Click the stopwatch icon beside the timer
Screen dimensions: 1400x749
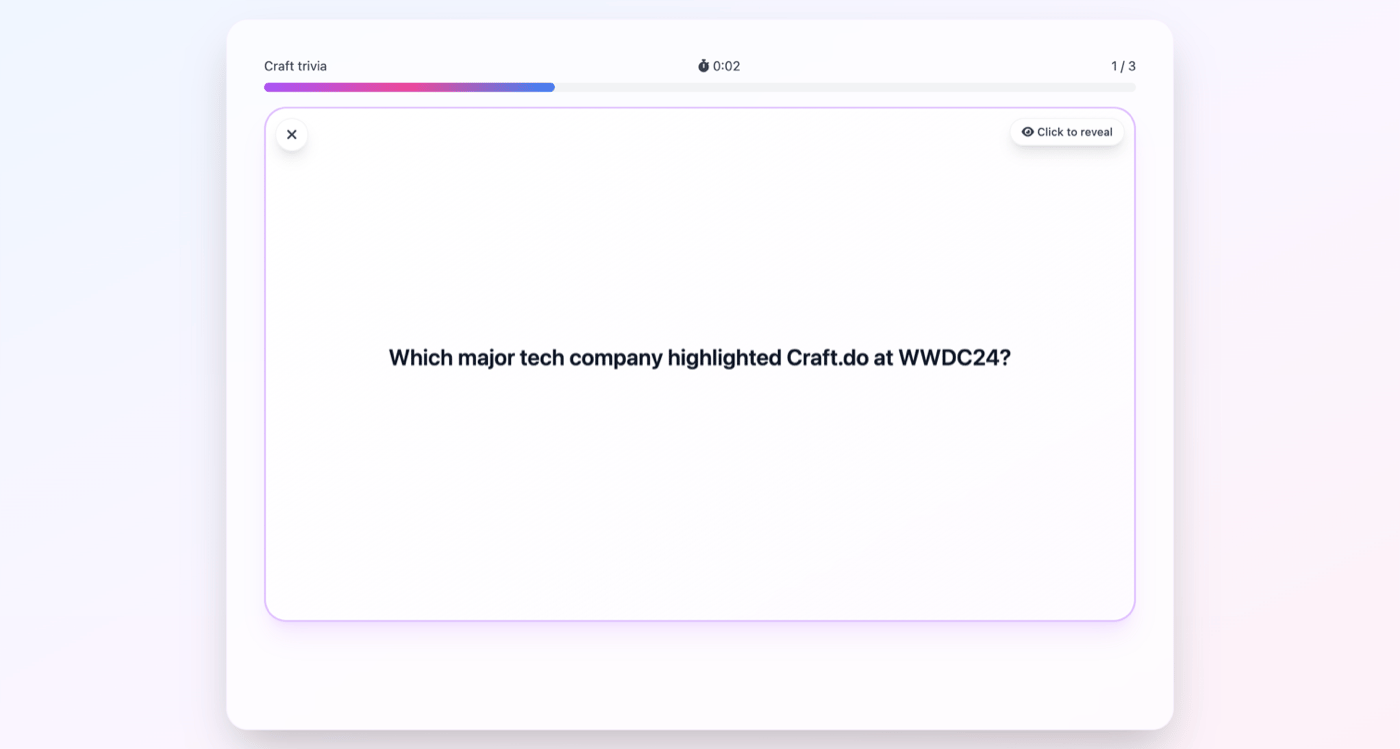pyautogui.click(x=703, y=66)
